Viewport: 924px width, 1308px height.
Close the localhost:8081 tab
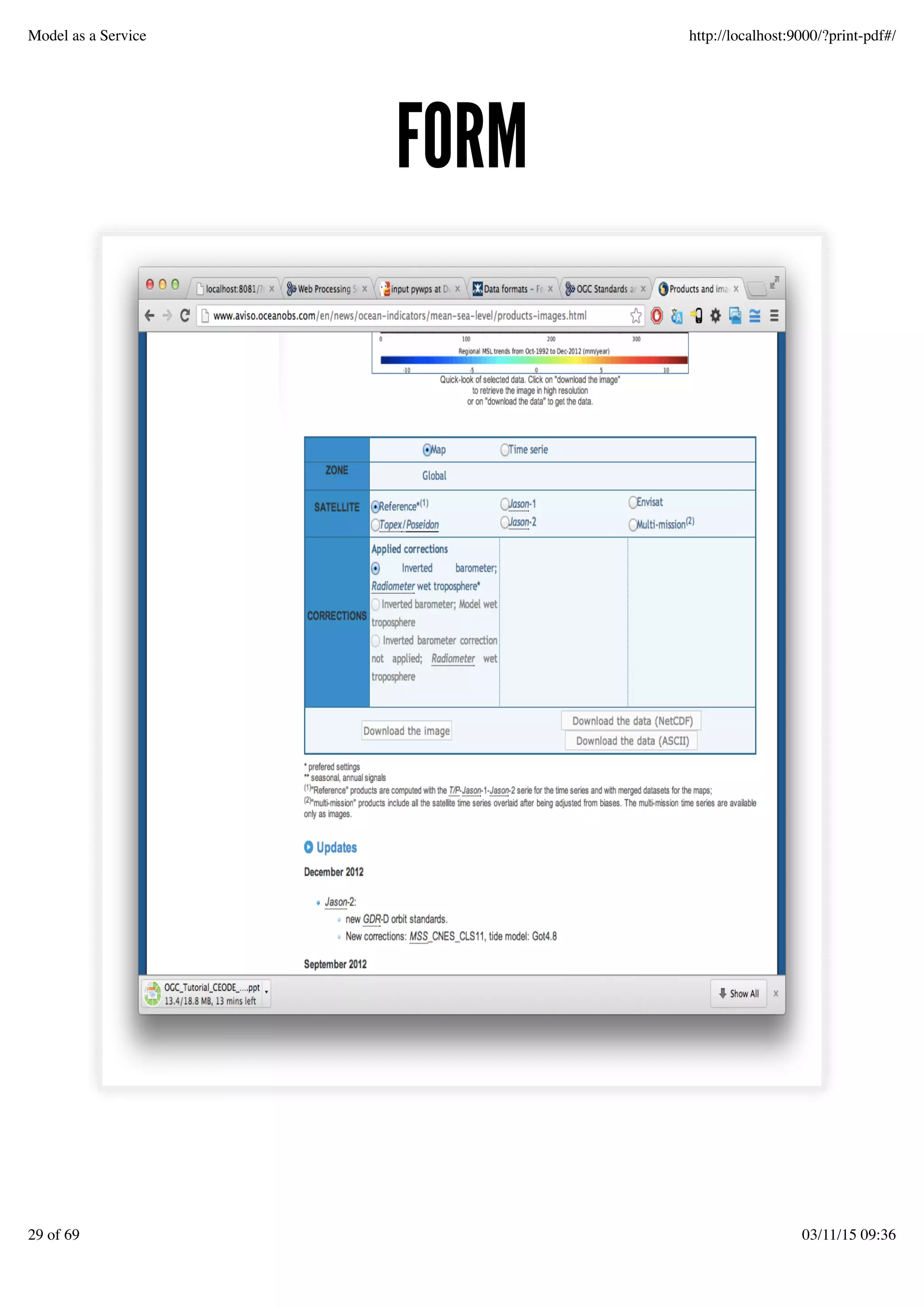pos(272,289)
